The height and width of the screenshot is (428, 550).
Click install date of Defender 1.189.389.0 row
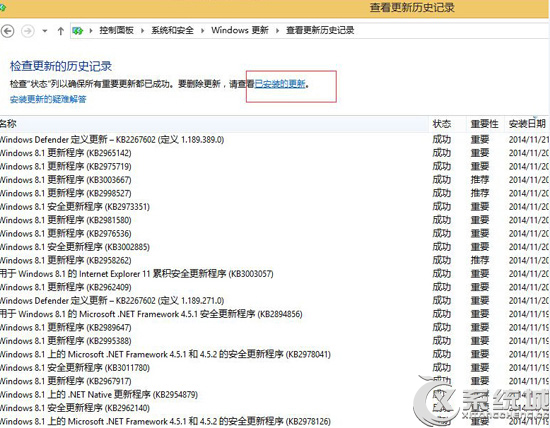pos(529,140)
